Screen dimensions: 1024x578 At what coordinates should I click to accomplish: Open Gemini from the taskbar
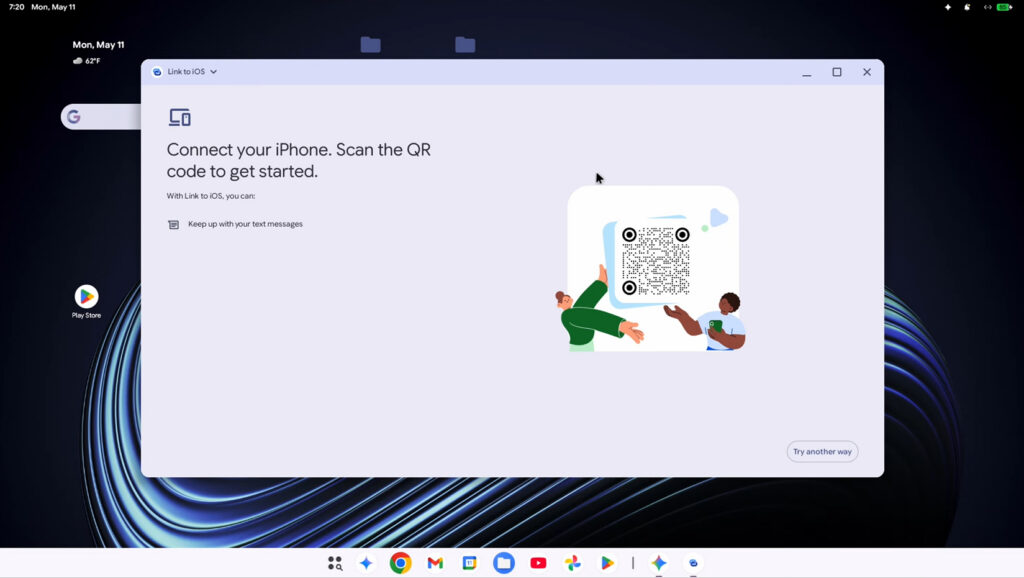point(366,563)
